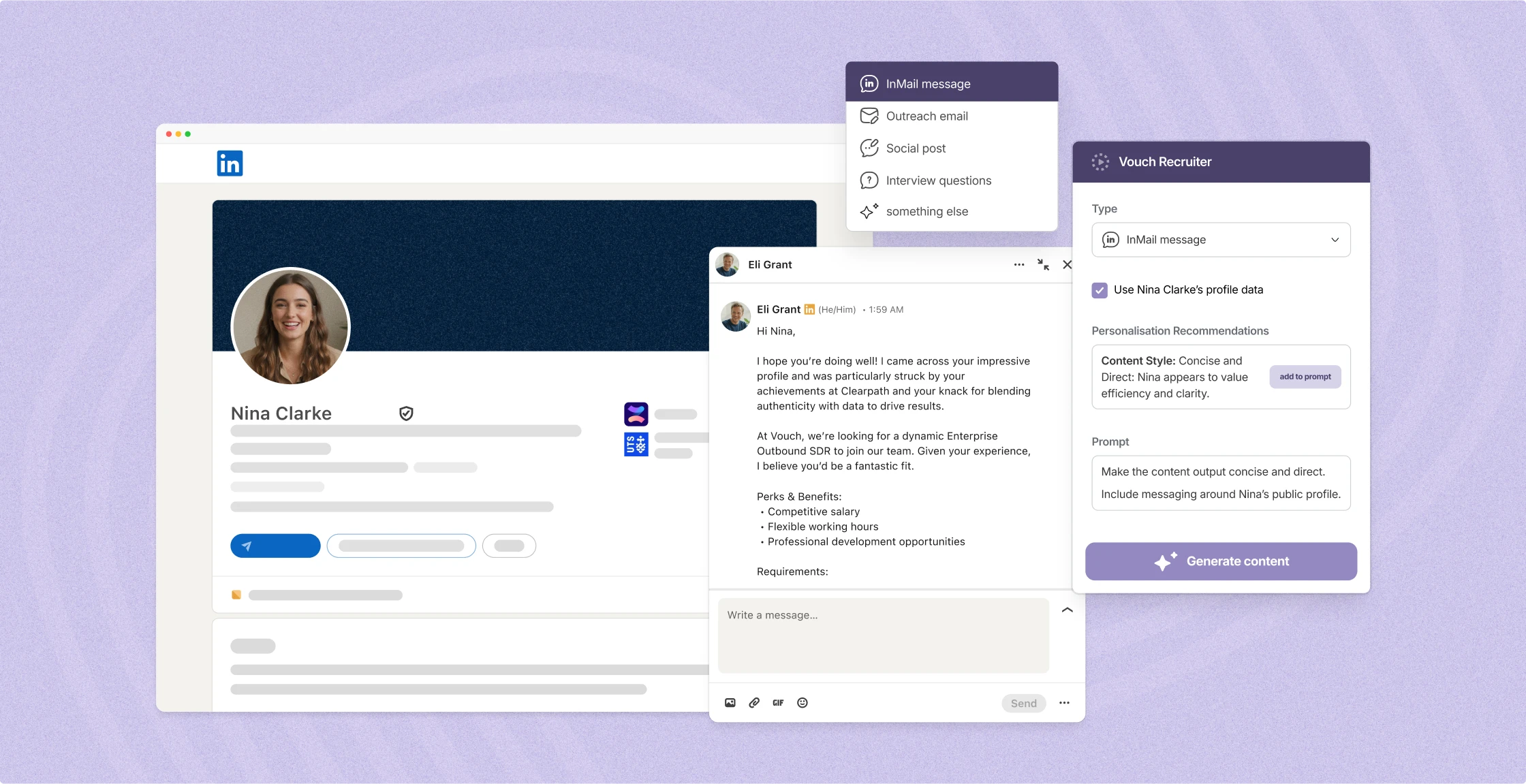Screen dimensions: 1526x784
Task: Click Nina Clarke's profile photo
Action: pos(291,326)
